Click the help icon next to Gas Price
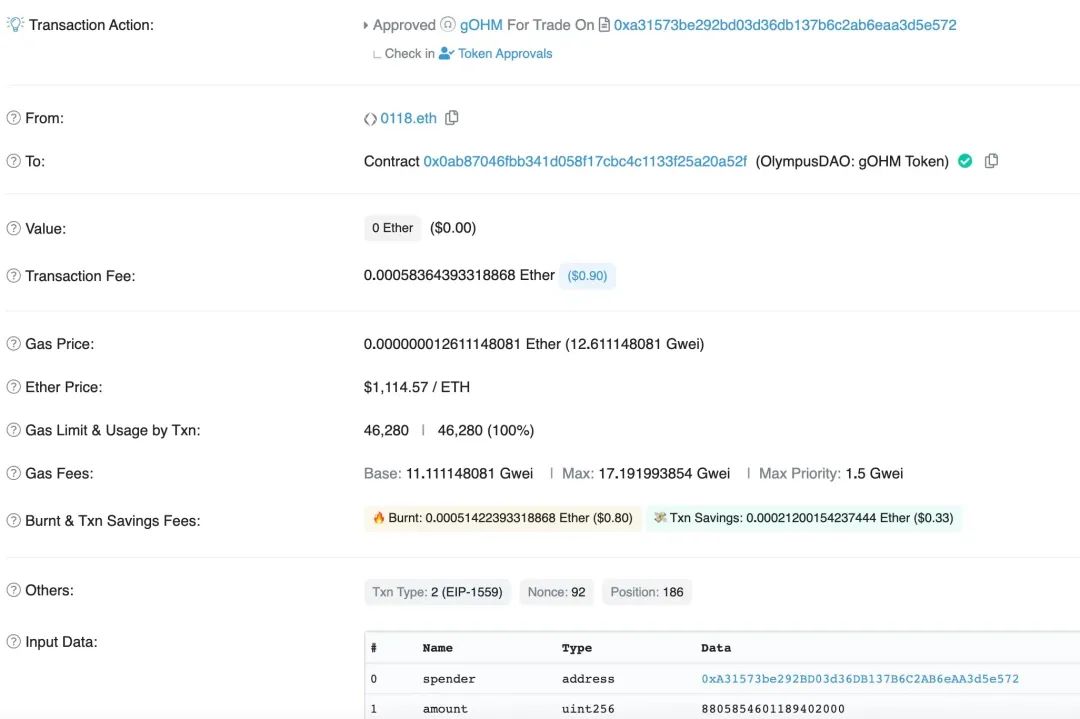Image resolution: width=1080 pixels, height=719 pixels. (x=13, y=344)
